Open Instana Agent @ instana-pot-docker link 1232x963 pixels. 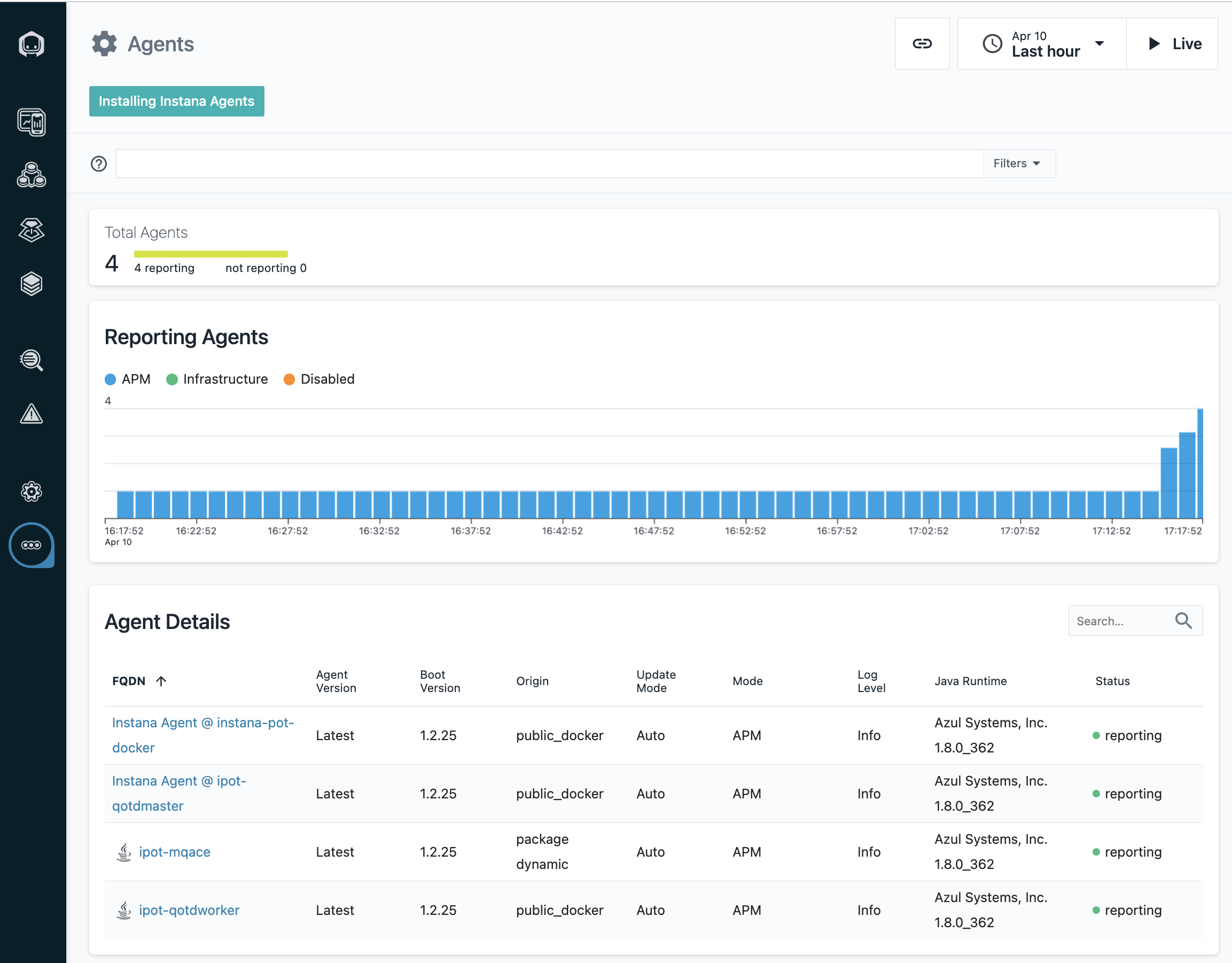[x=203, y=735]
